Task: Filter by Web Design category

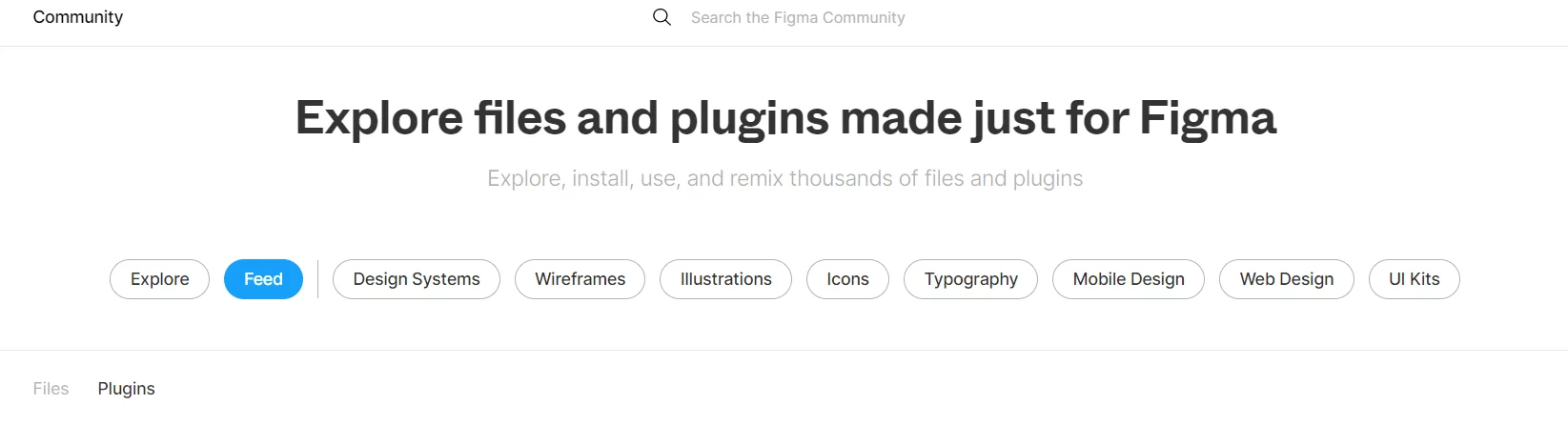Action: [x=1286, y=279]
